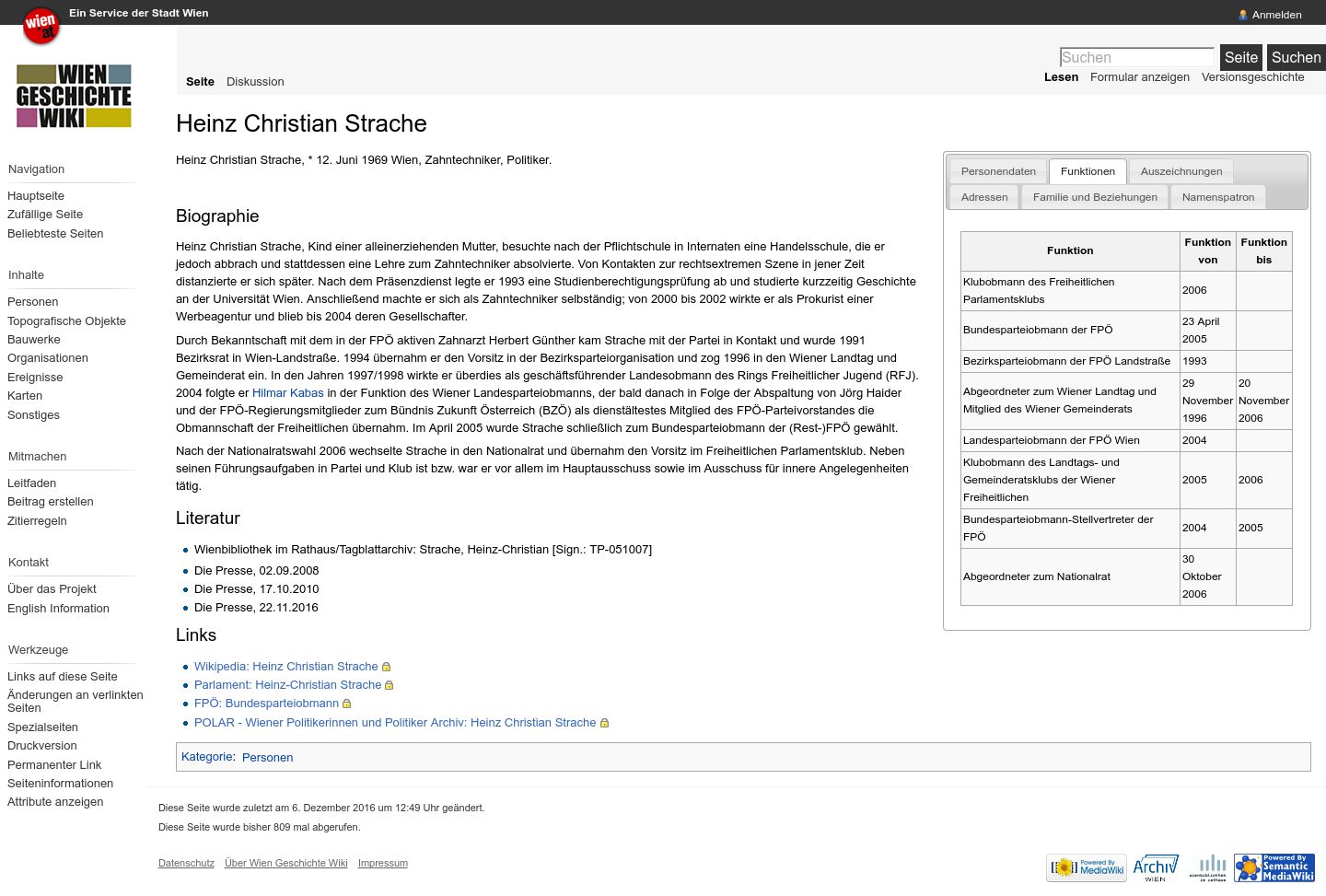Open Parlament: Heinz-Christian Strache link

(x=287, y=685)
